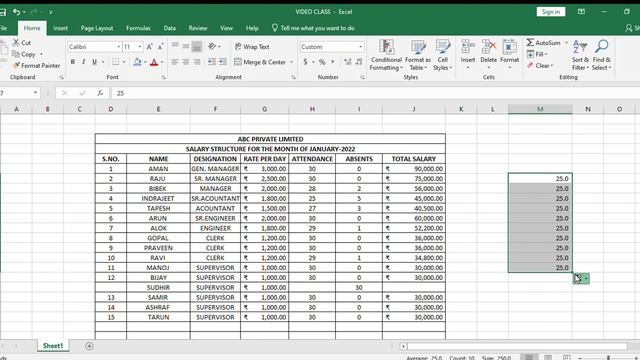This screenshot has width=640, height=360.
Task: Toggle Italic formatting
Action: (83, 62)
